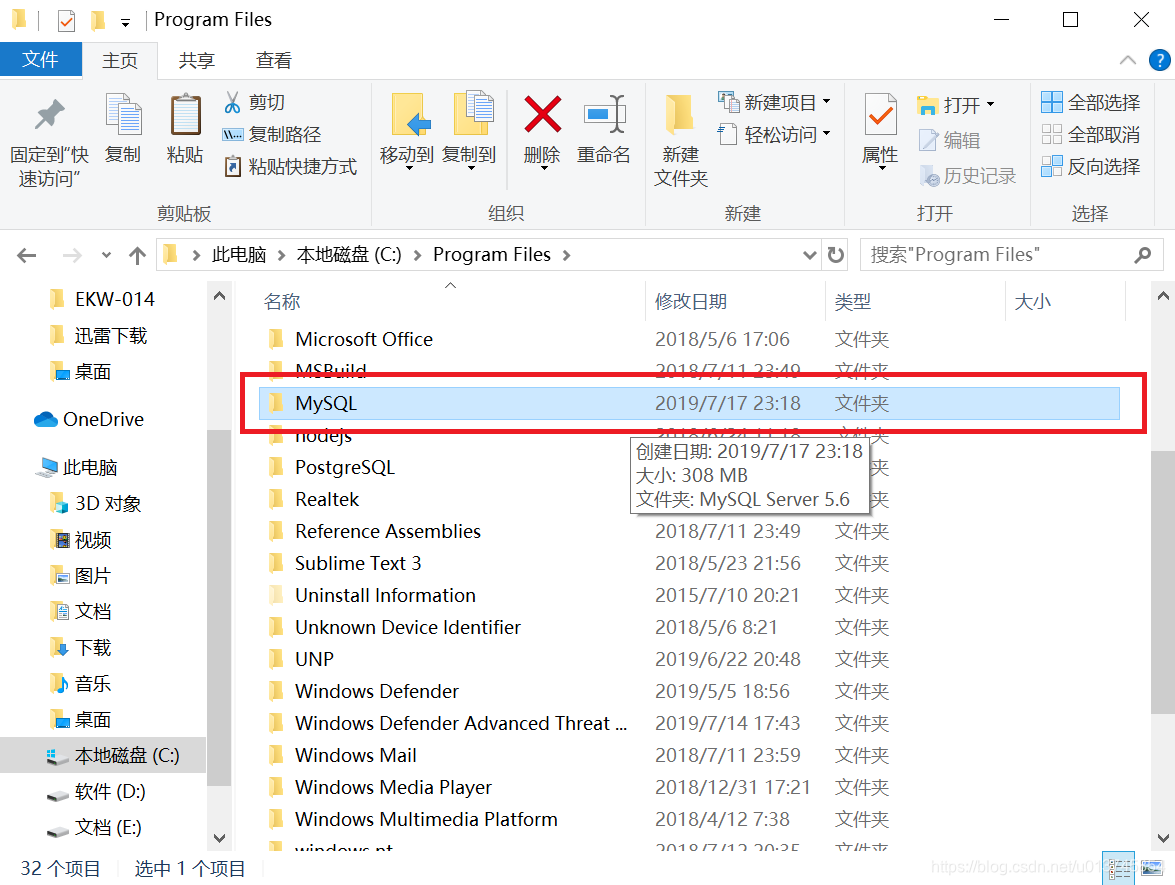Select the PostgreSQL folder
1175x885 pixels.
(x=344, y=467)
